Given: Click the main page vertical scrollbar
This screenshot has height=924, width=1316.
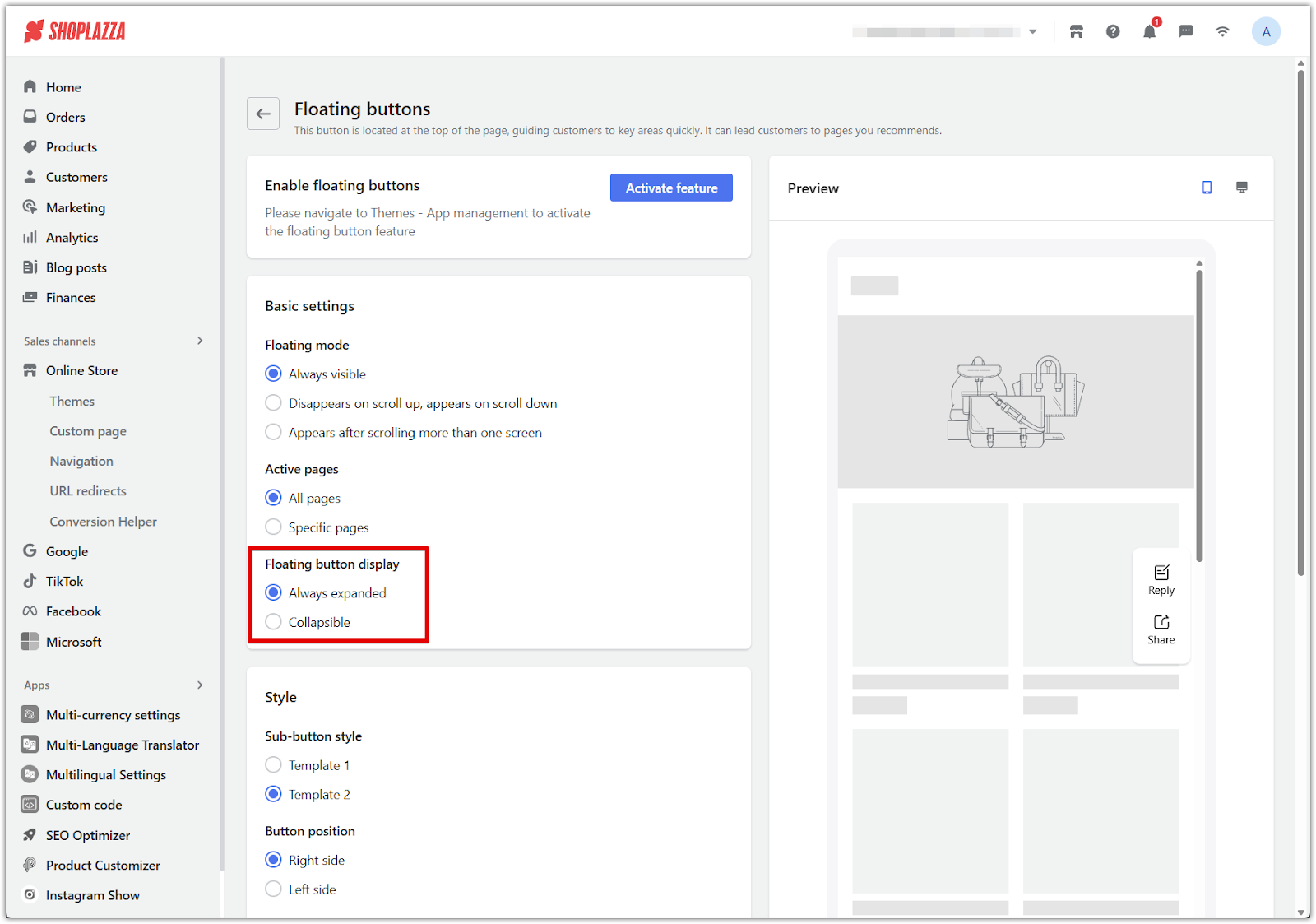Looking at the screenshot, I should click(1300, 321).
